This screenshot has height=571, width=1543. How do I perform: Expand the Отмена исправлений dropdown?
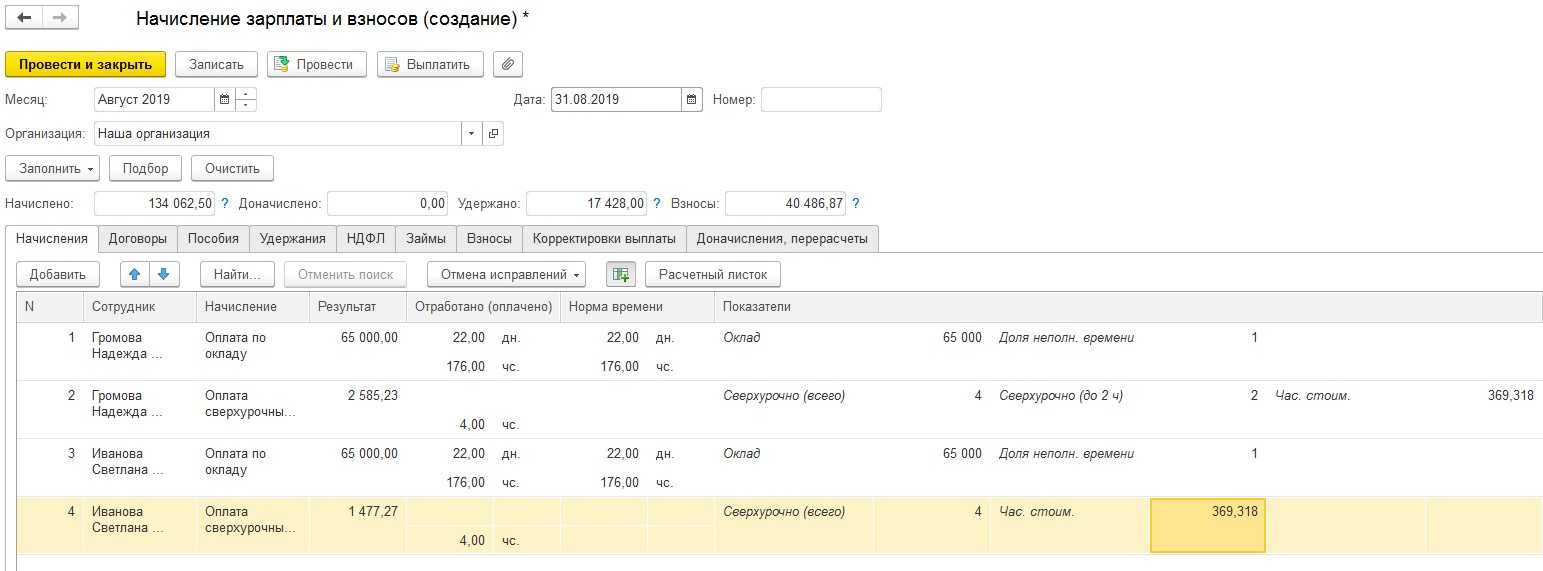click(506, 274)
